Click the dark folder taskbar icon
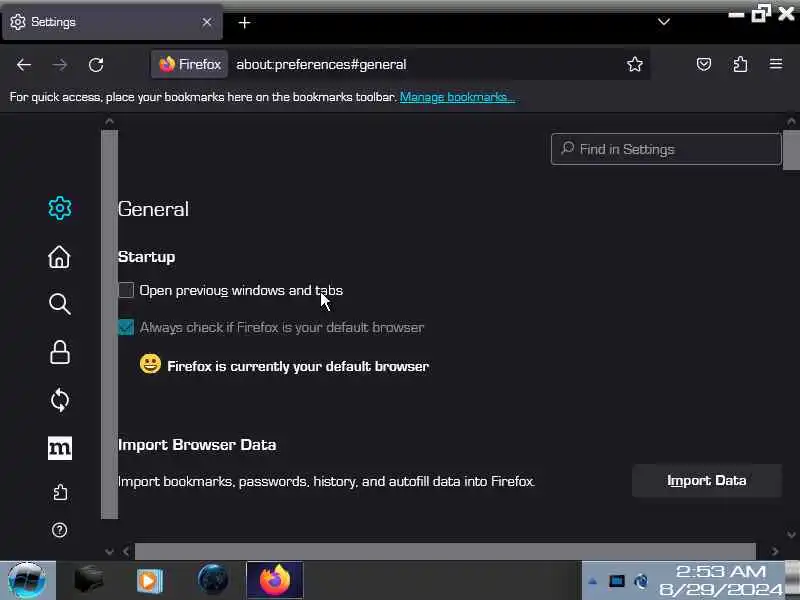Viewport: 800px width, 600px height. click(x=89, y=580)
